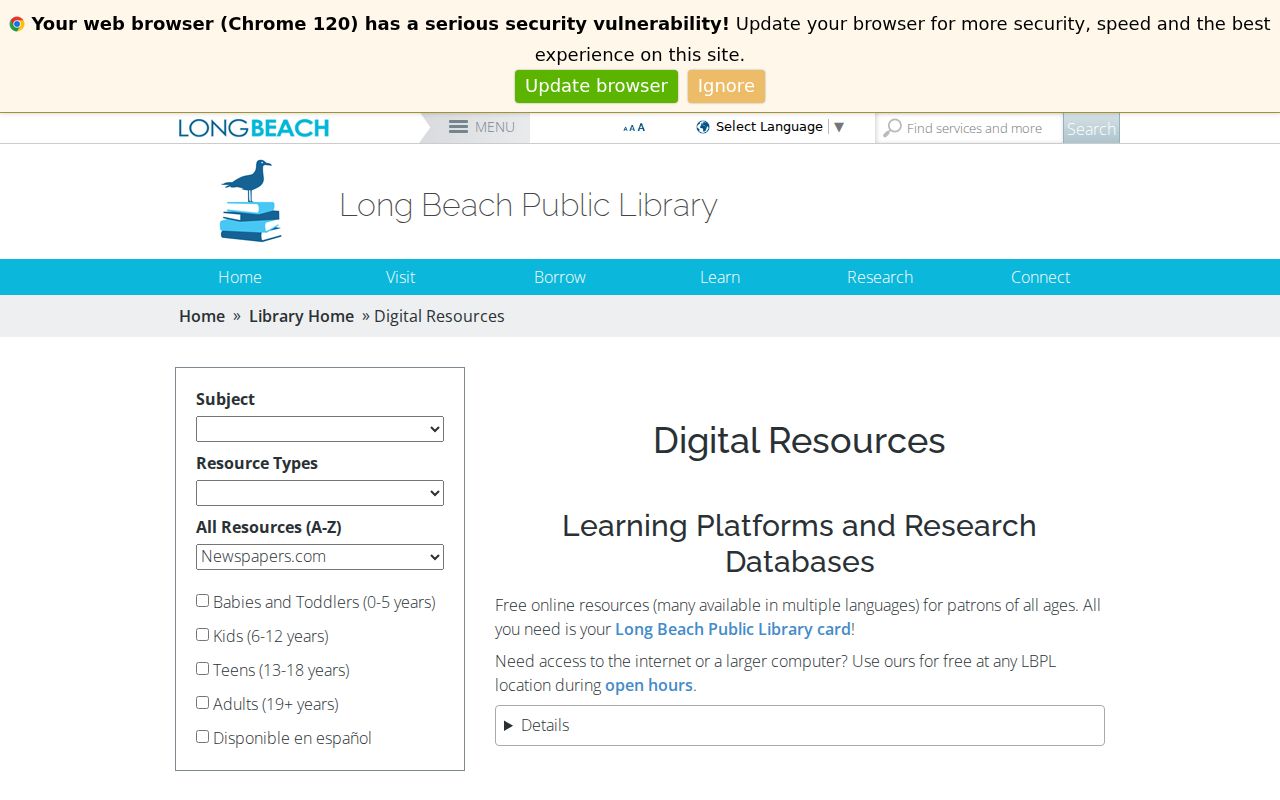1280x800 pixels.
Task: Click the Library Home breadcrumb link
Action: (301, 316)
